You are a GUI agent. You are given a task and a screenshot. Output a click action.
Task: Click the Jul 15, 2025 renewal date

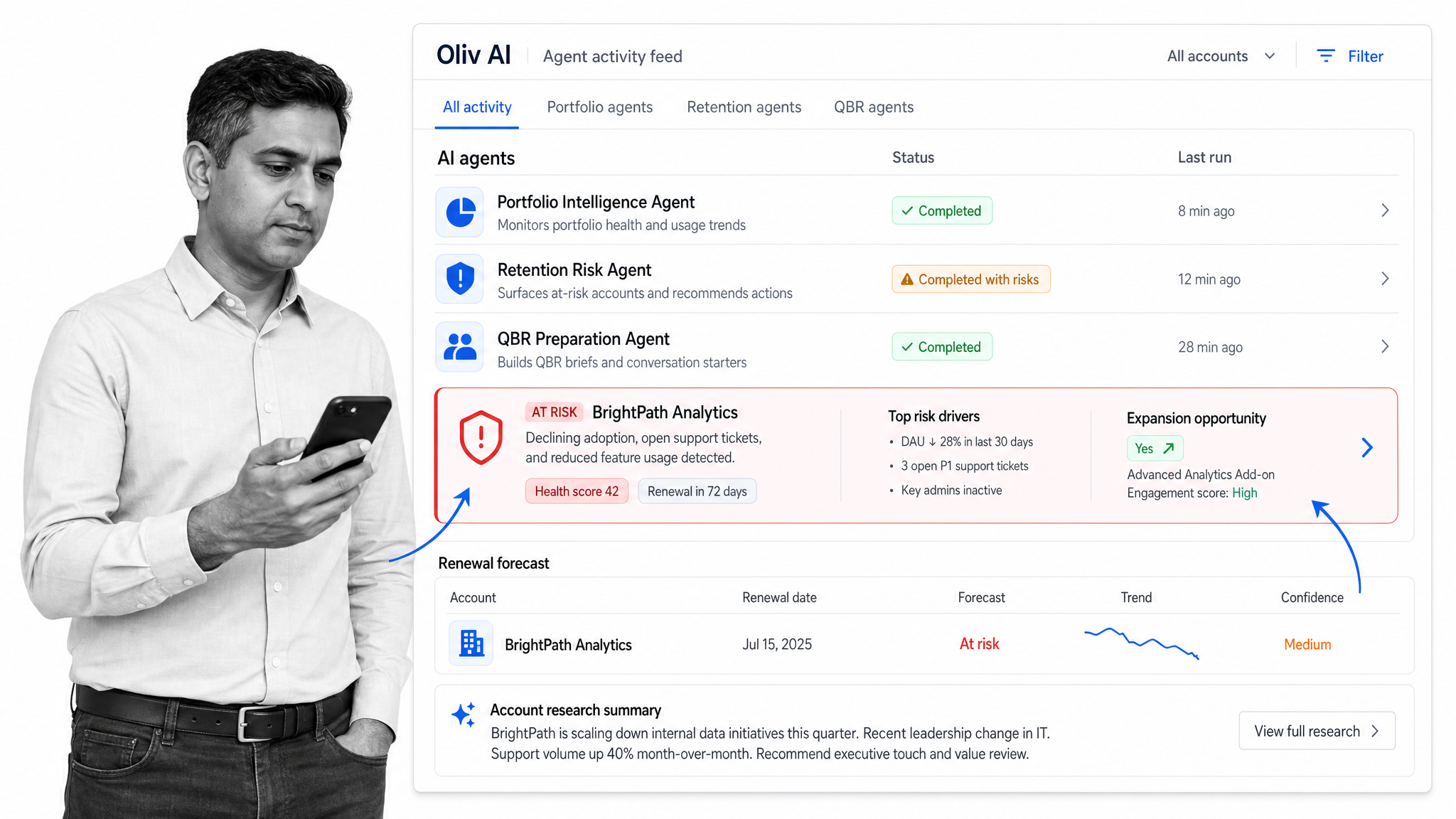coord(777,644)
